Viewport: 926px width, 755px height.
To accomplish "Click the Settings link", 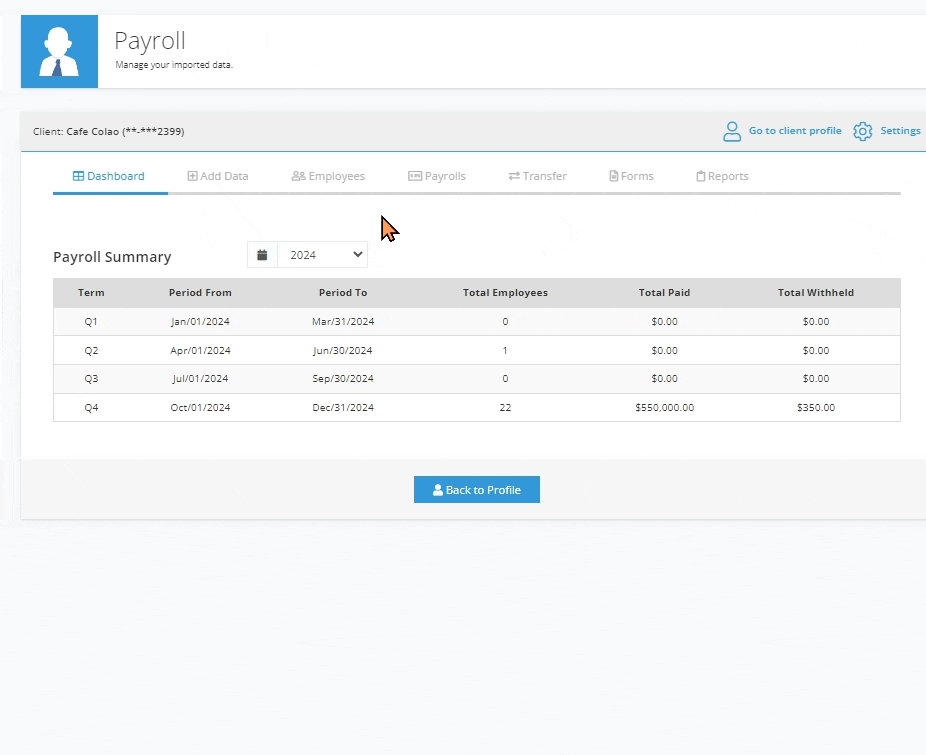I will pyautogui.click(x=900, y=131).
